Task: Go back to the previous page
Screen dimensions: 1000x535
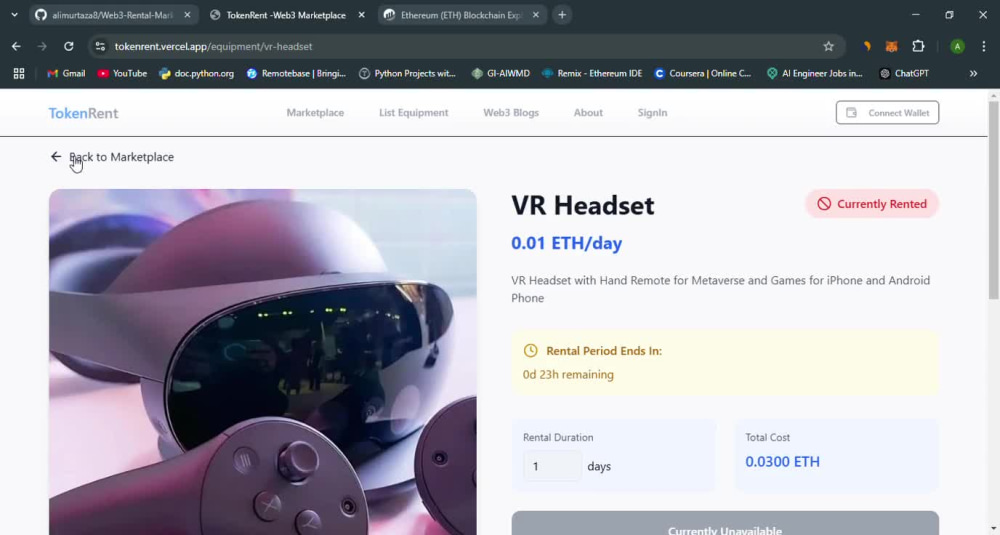Action: [17, 46]
